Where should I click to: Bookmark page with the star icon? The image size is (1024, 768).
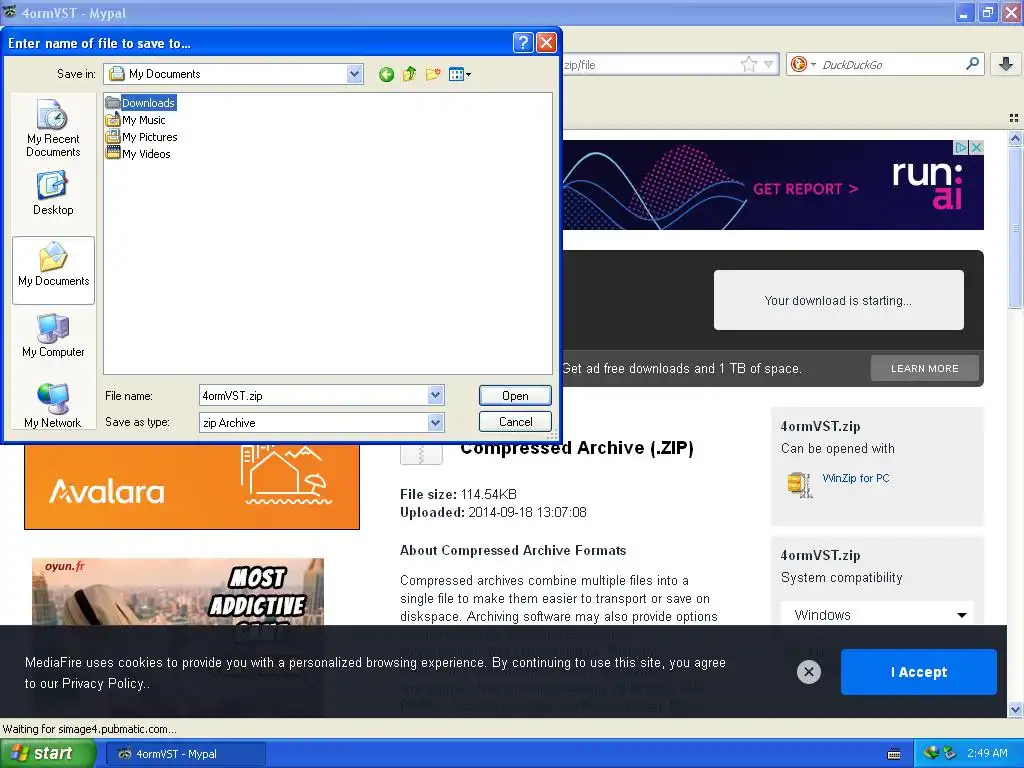(748, 64)
